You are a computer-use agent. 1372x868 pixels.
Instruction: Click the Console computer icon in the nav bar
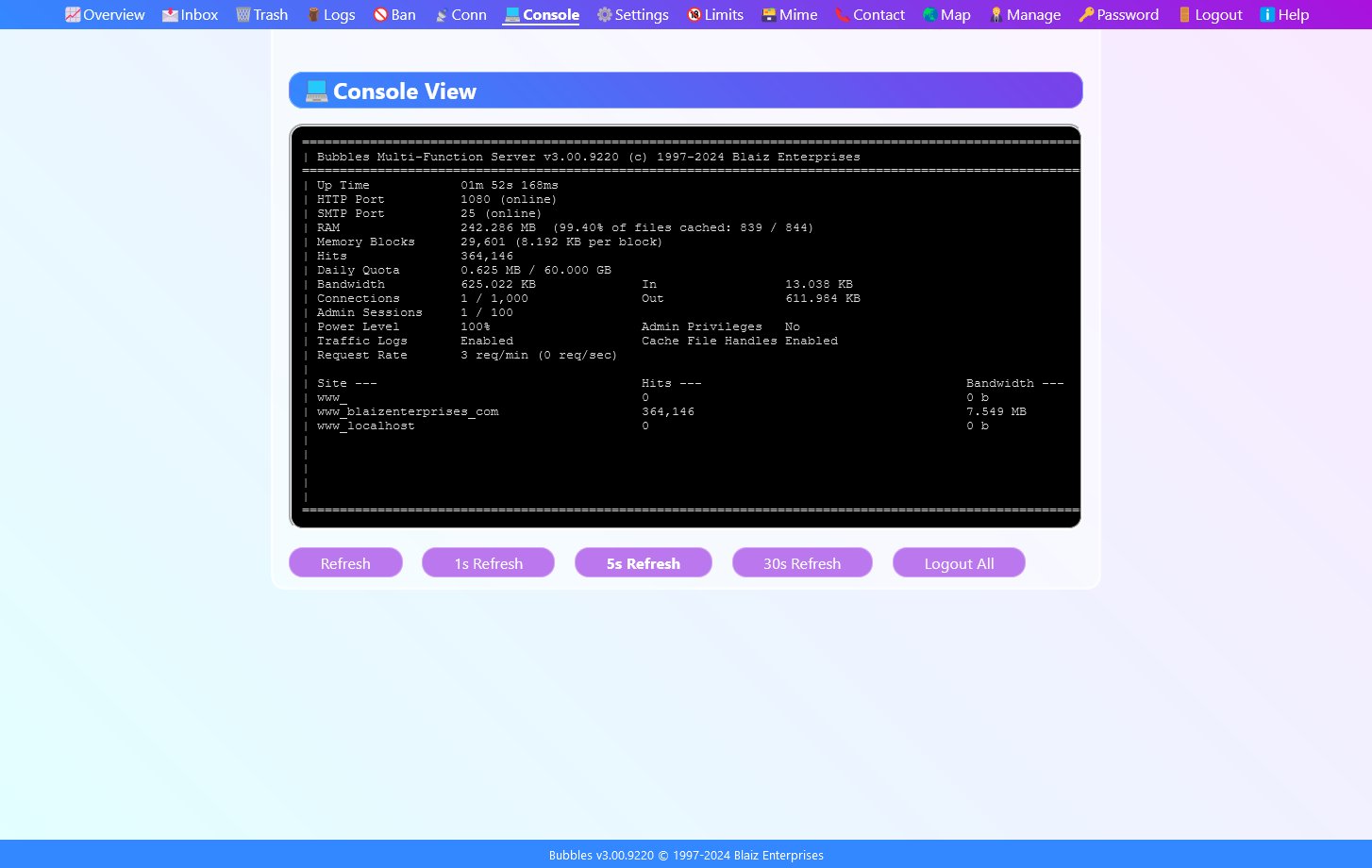point(511,15)
